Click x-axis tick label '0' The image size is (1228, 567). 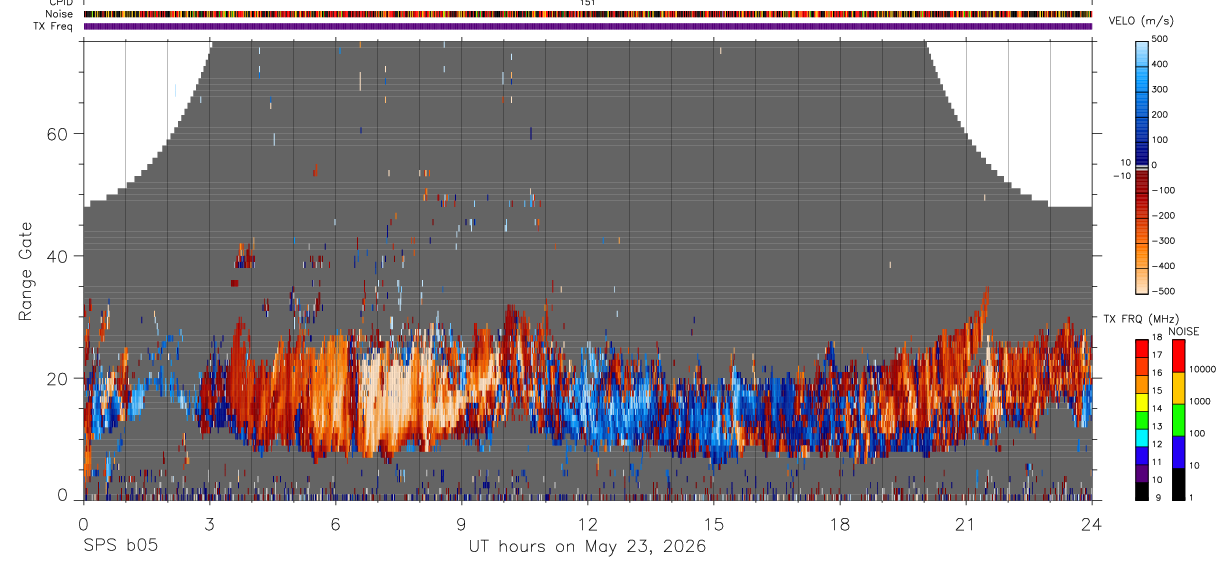[x=83, y=524]
